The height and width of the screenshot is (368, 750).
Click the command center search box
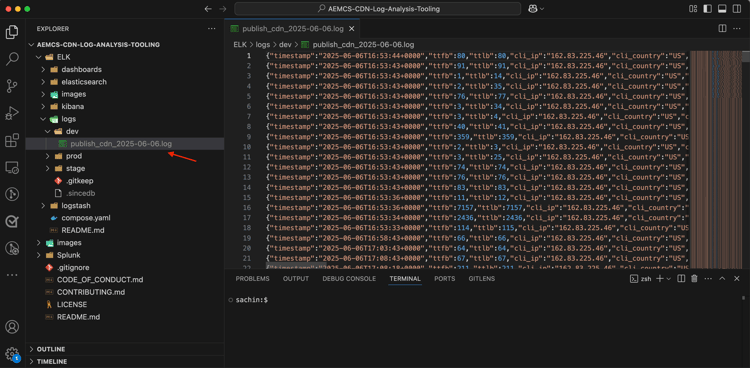click(x=377, y=9)
